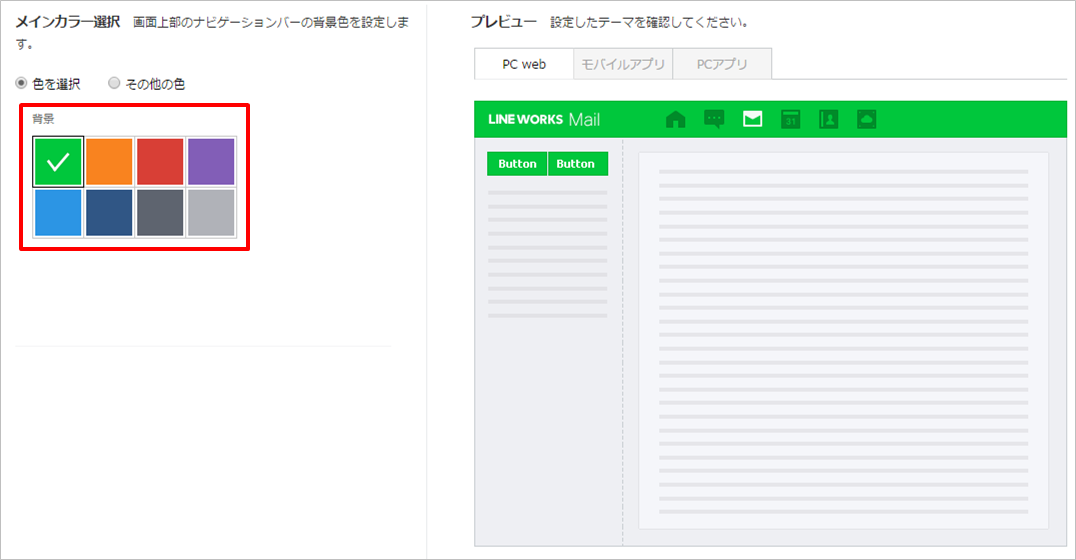1076x560 pixels.
Task: Click the right green Button in preview
Action: pos(576,164)
